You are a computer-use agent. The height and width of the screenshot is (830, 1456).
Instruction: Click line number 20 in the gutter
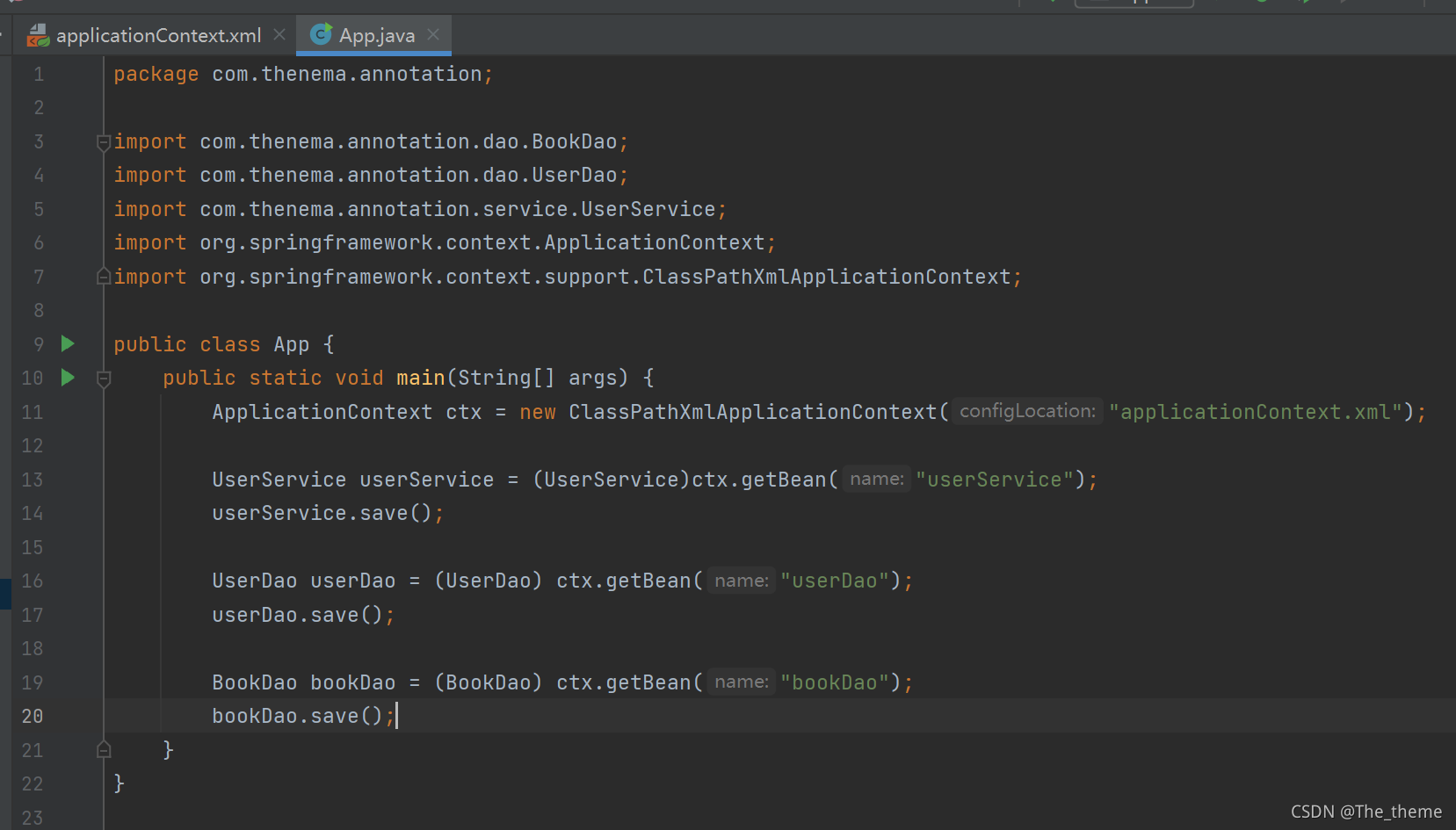click(x=33, y=717)
